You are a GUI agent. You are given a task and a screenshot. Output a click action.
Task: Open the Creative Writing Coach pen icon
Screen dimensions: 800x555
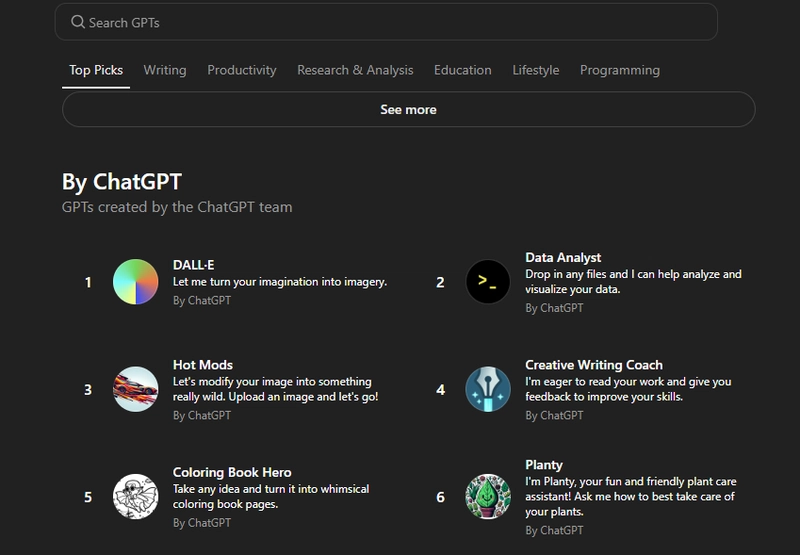pos(488,389)
